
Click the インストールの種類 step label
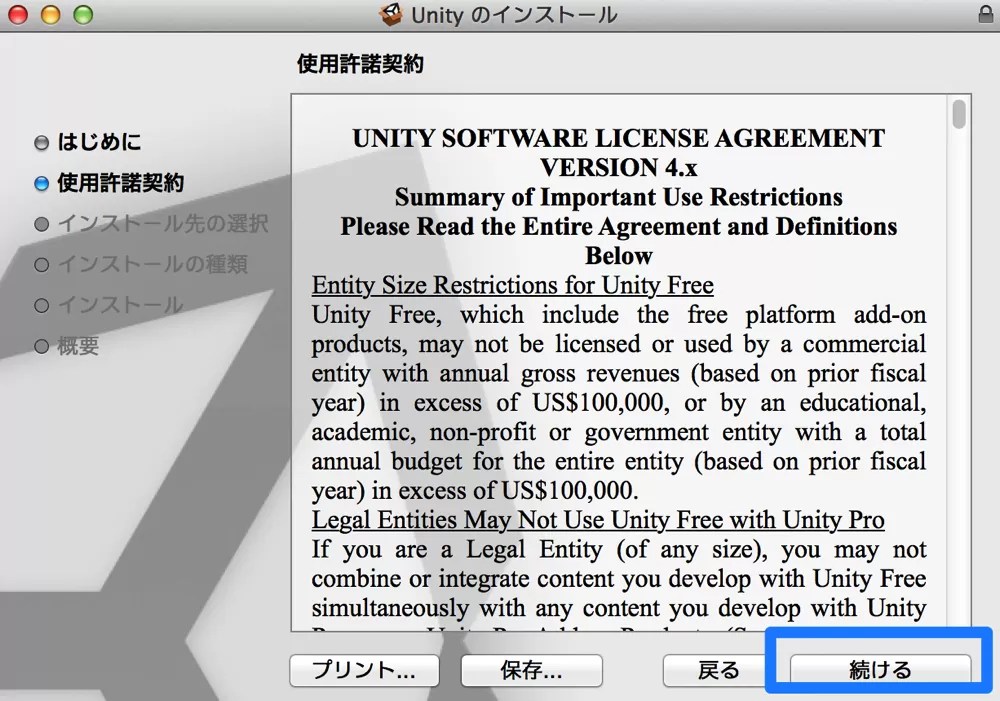pos(152,265)
